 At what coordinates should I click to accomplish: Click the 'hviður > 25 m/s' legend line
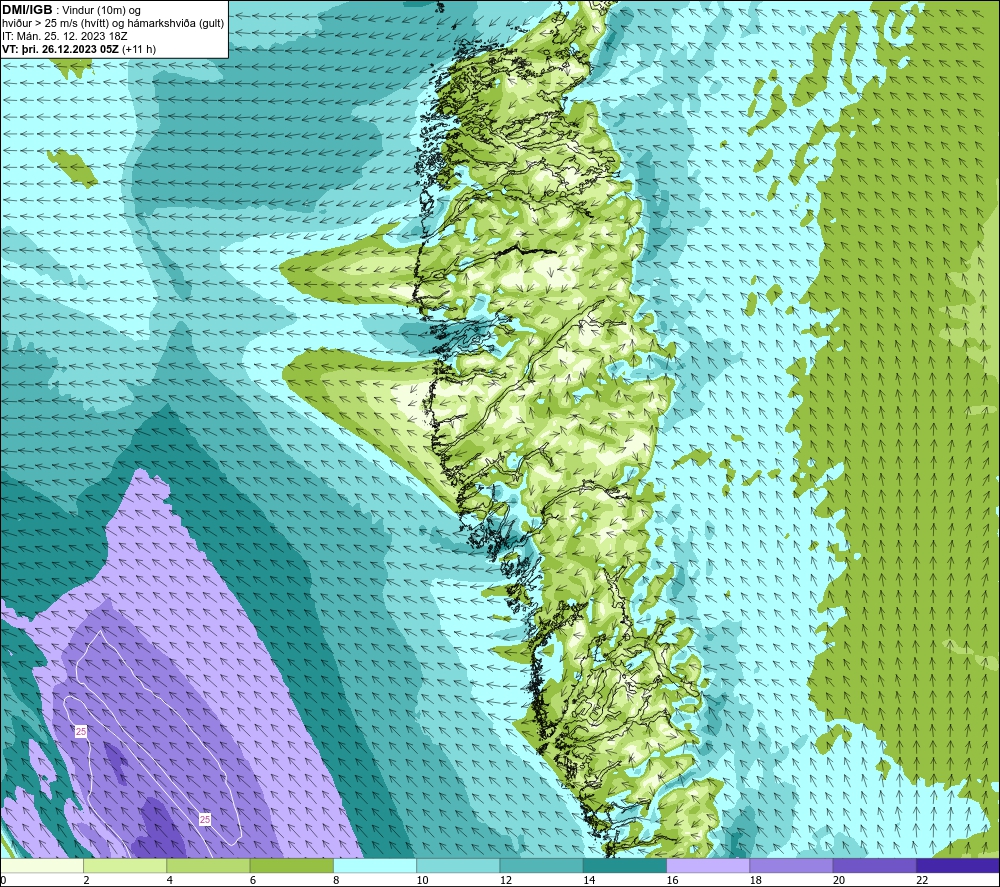point(113,24)
